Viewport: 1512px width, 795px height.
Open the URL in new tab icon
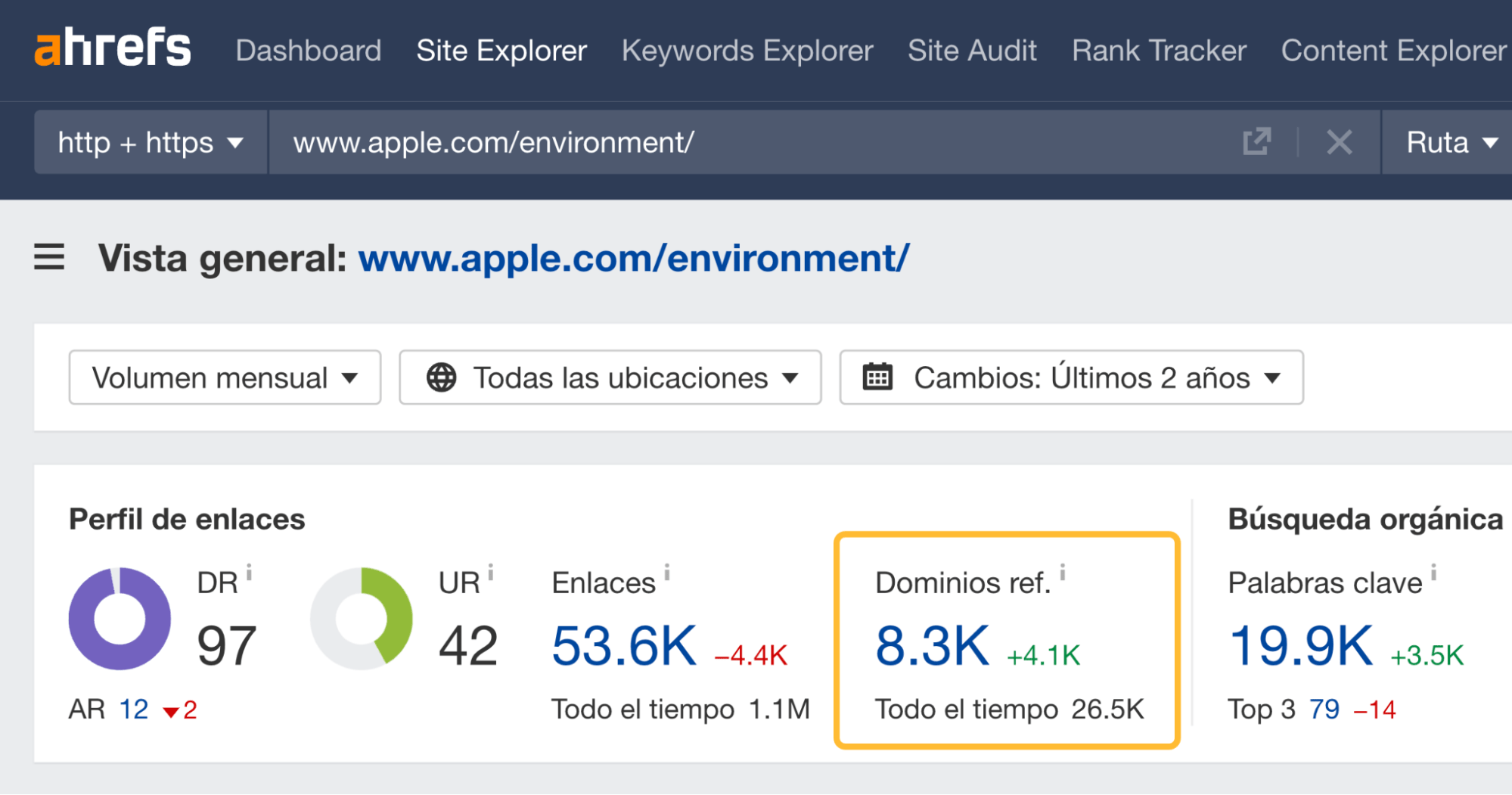click(1256, 142)
